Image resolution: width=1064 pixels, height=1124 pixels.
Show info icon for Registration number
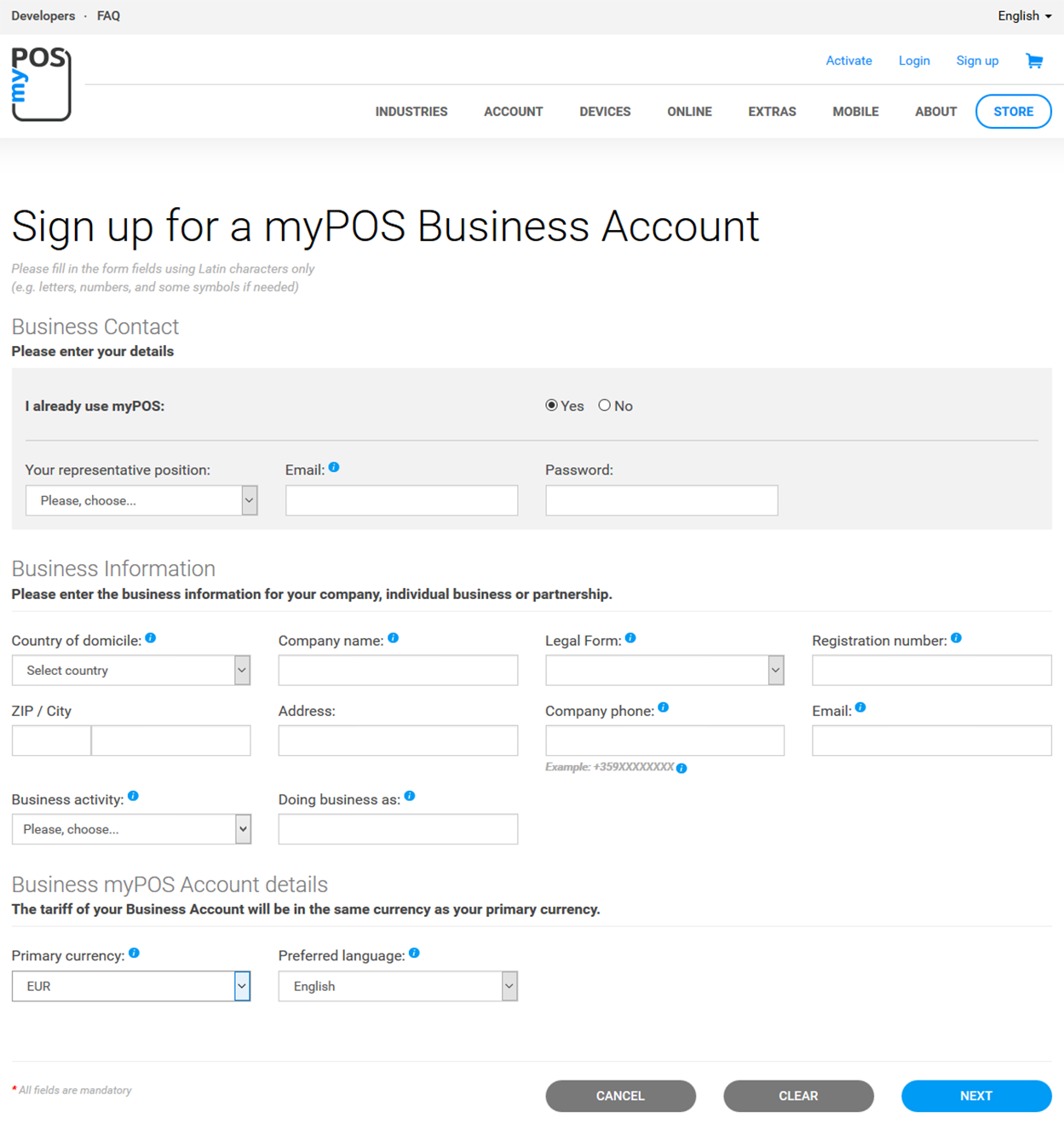pyautogui.click(x=957, y=637)
